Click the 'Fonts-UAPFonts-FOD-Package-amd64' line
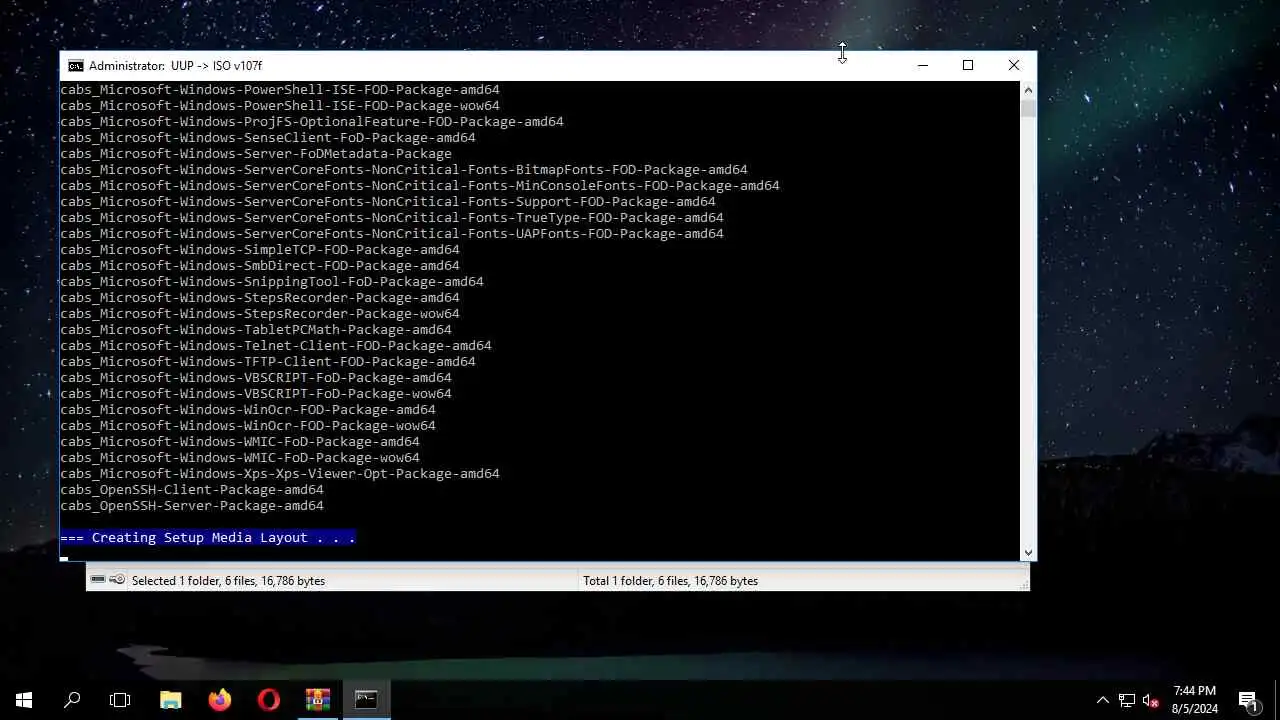The height and width of the screenshot is (720, 1280). coord(392,234)
